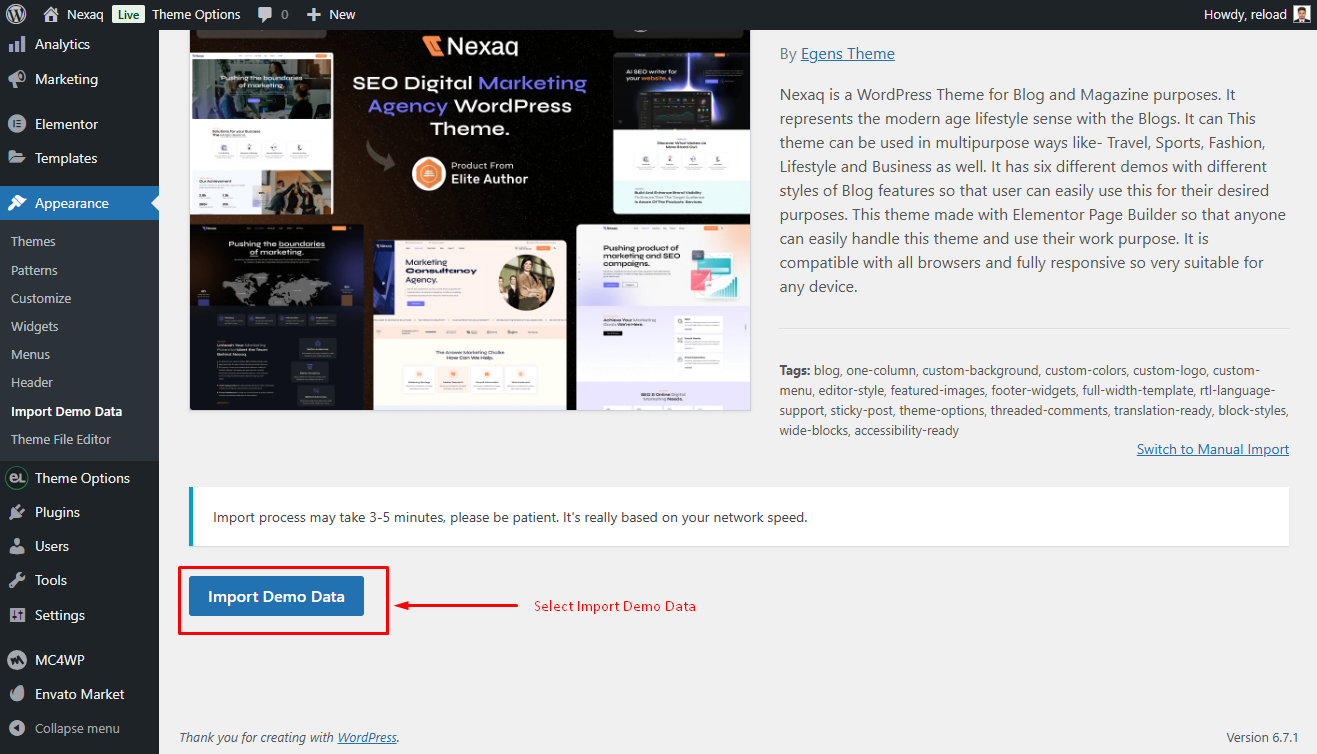Click the Tools wrench icon
Viewport: 1317px width, 754px height.
click(17, 580)
